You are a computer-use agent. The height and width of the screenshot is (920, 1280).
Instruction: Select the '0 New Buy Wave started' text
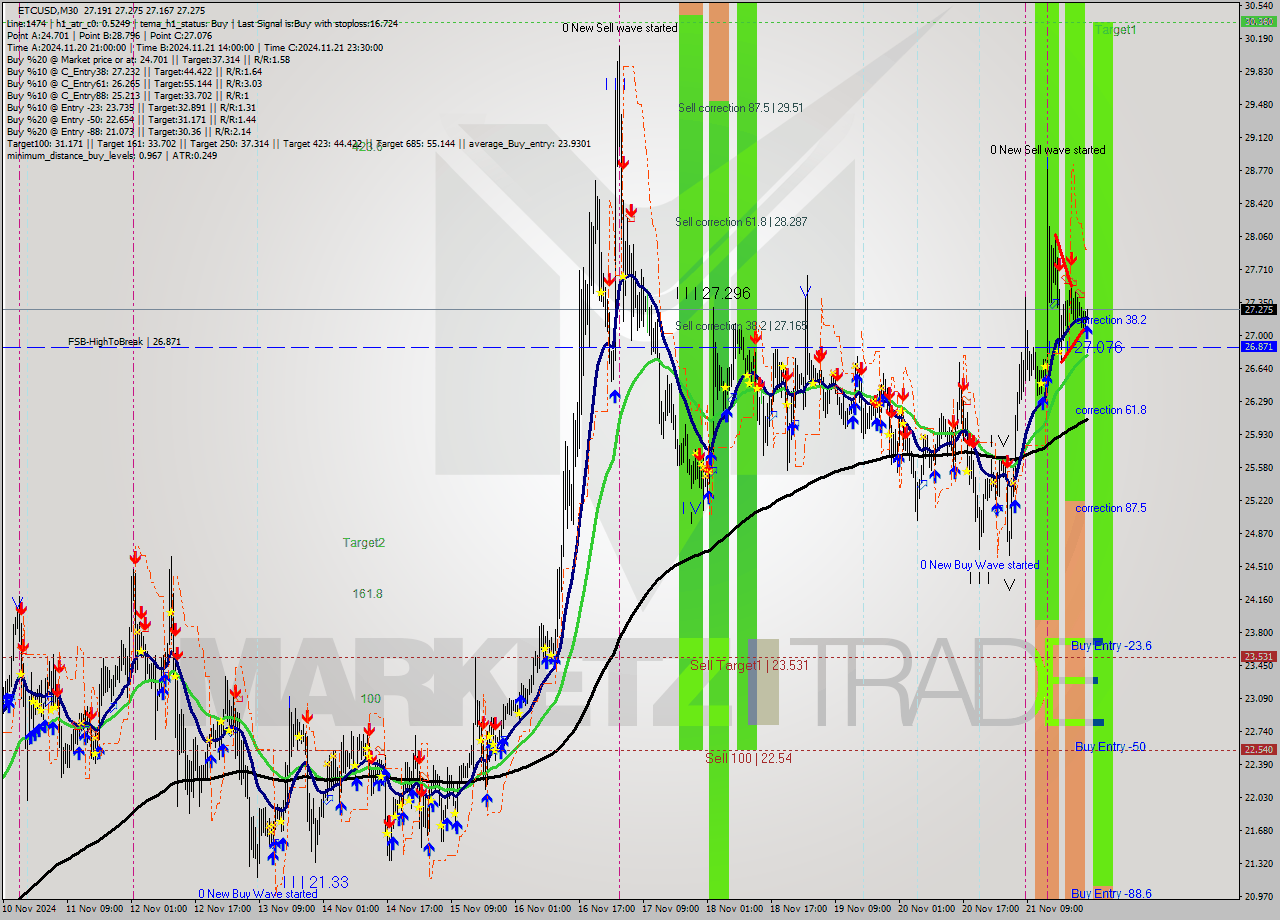click(980, 564)
